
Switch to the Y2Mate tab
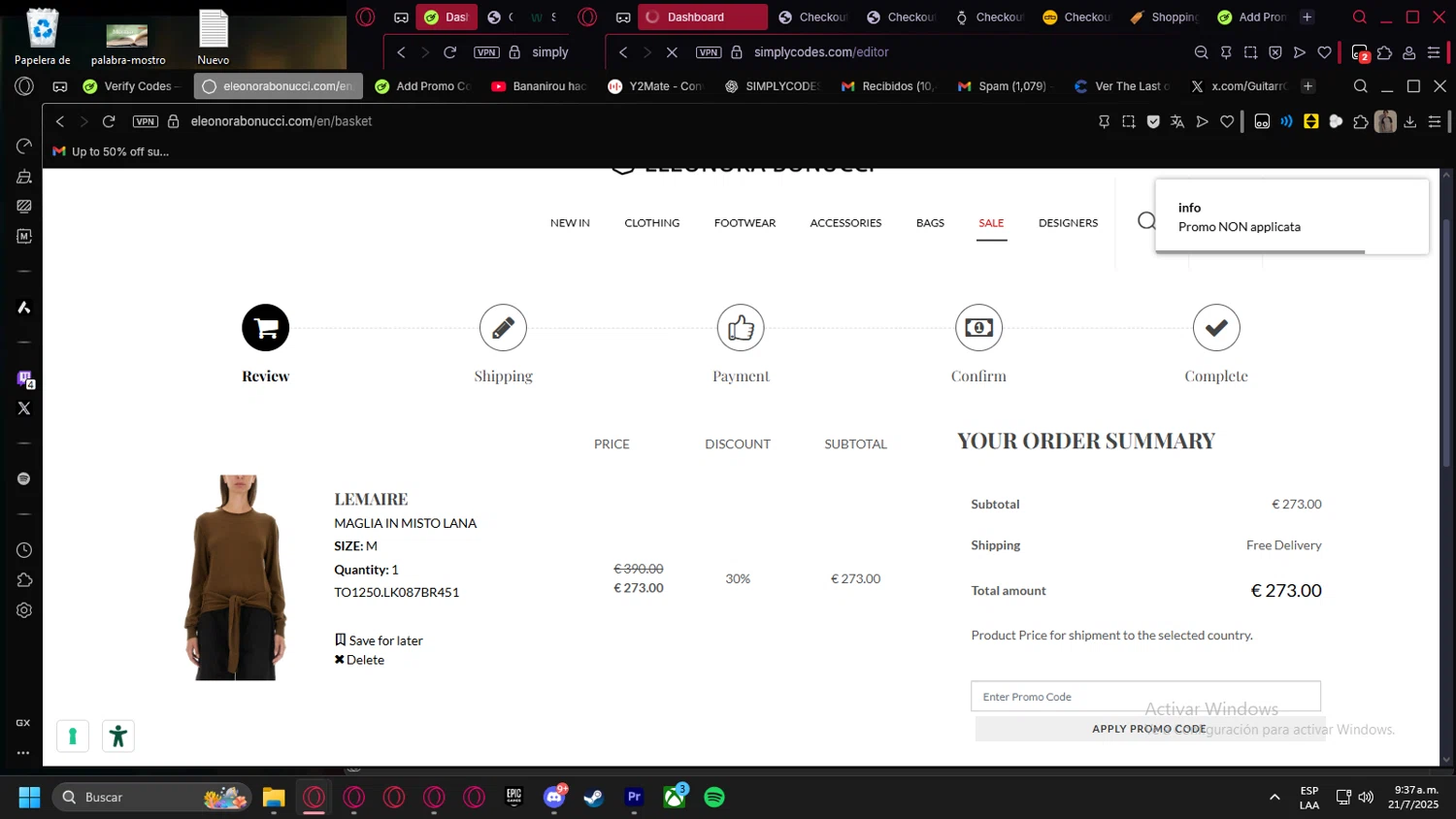(656, 86)
